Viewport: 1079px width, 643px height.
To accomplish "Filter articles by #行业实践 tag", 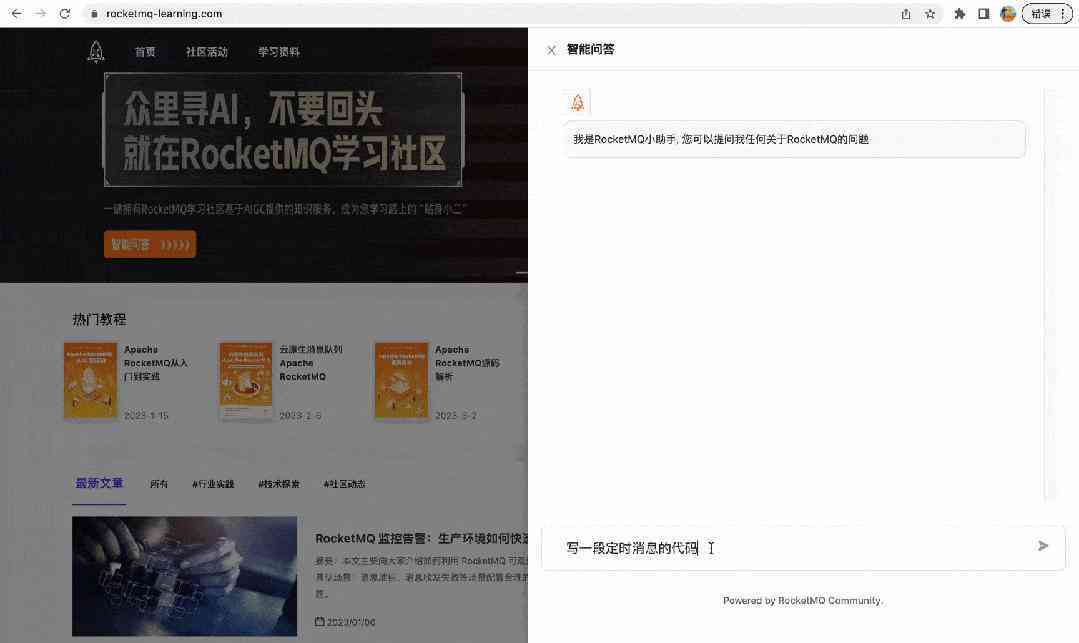I will click(213, 484).
